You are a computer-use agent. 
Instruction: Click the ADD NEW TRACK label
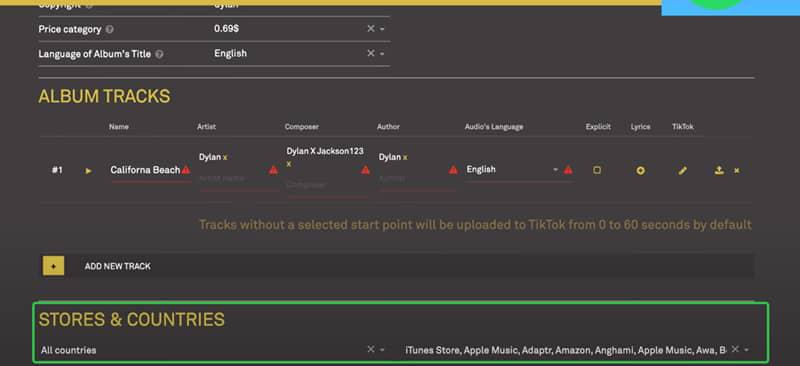tap(118, 266)
